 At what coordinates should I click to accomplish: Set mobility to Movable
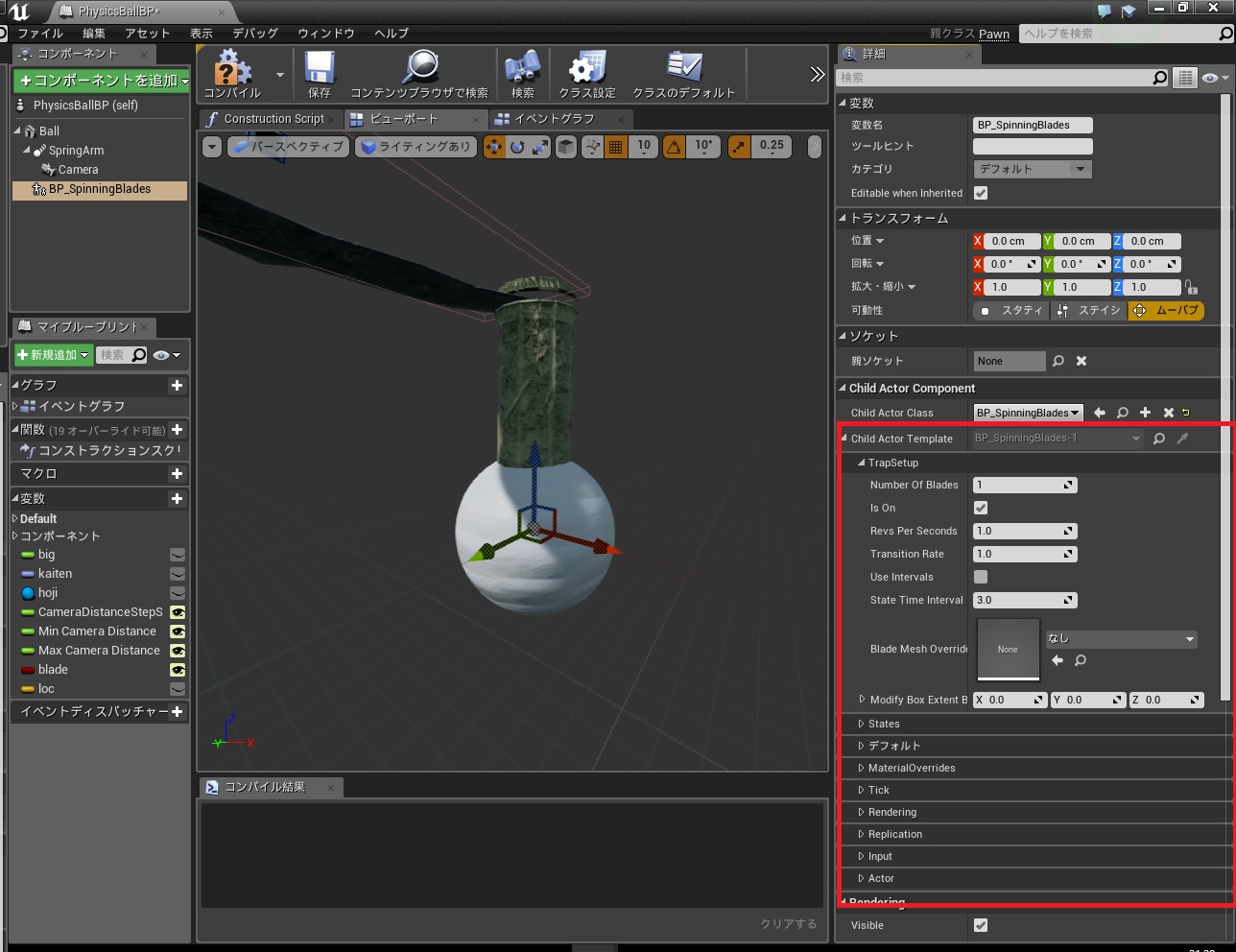pos(1166,310)
